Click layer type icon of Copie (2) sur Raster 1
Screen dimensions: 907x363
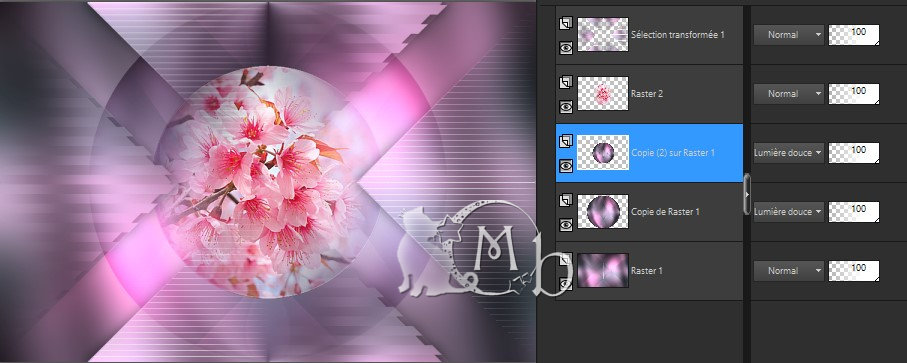(x=566, y=142)
